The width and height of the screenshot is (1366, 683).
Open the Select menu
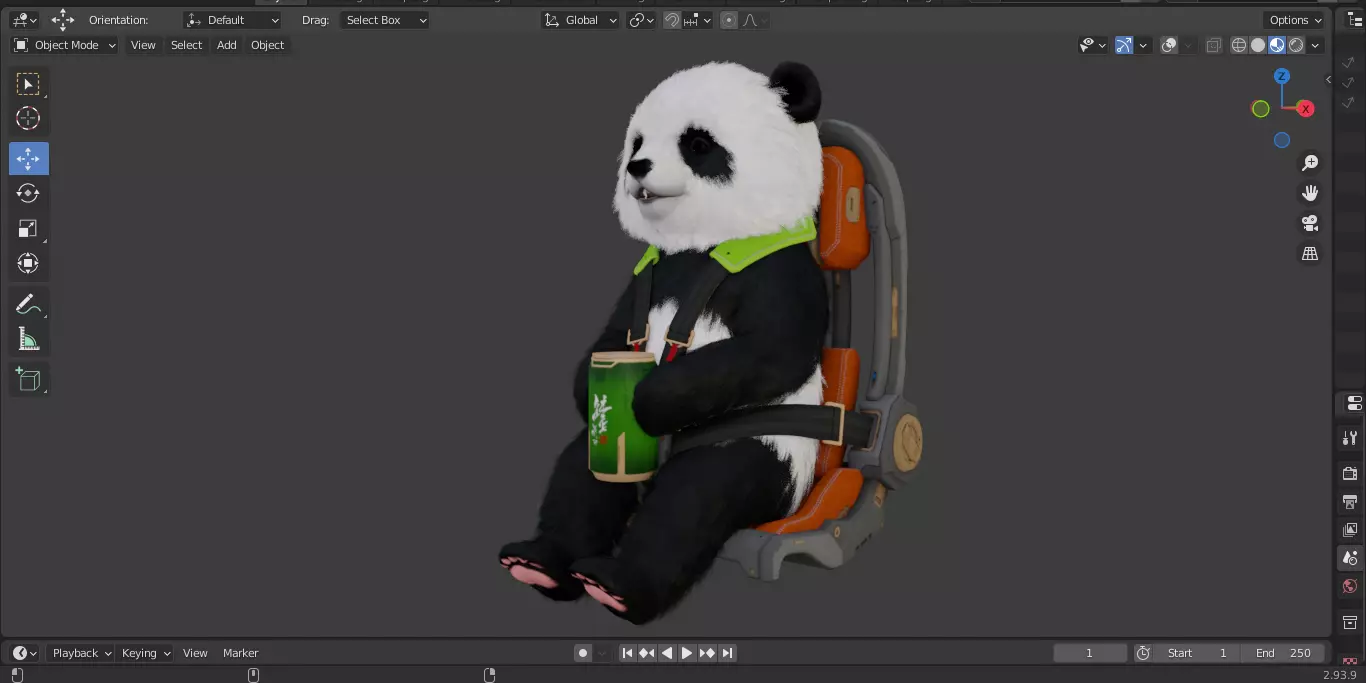coord(186,45)
